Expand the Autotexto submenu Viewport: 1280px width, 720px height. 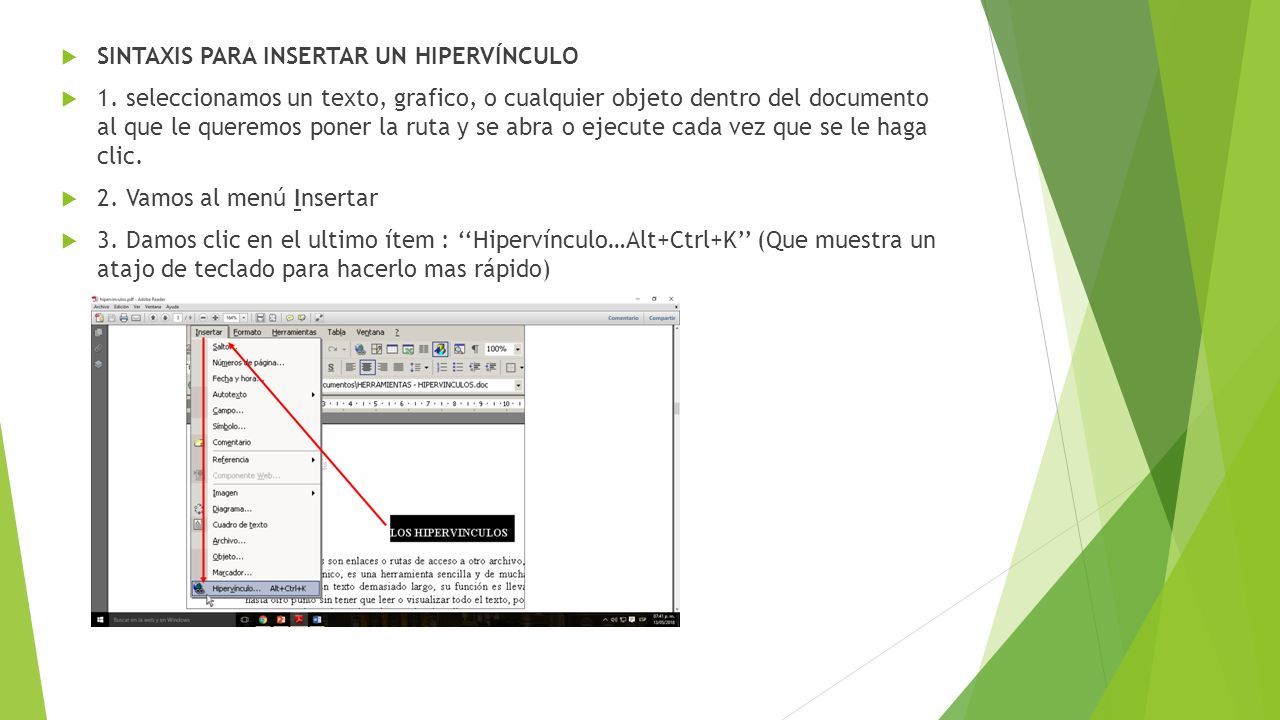click(255, 394)
